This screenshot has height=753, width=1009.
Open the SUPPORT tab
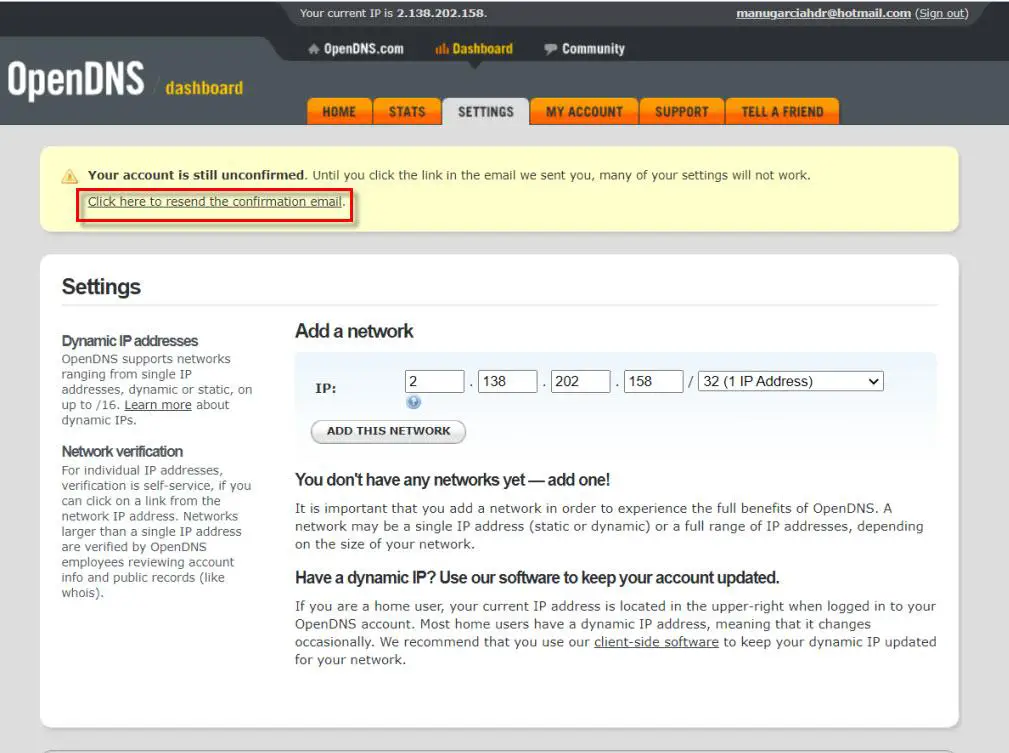tap(681, 111)
